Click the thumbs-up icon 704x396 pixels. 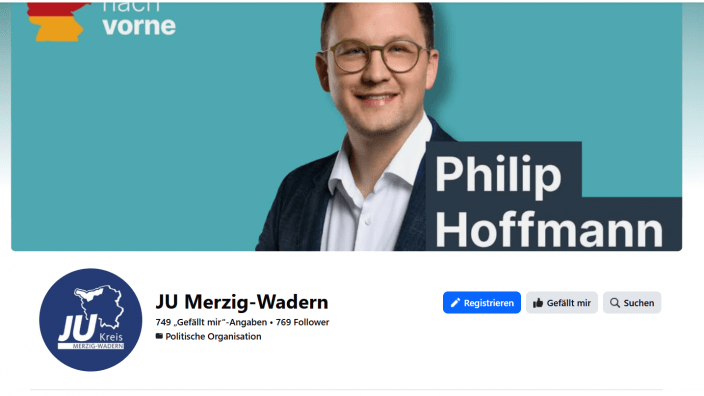pyautogui.click(x=538, y=303)
